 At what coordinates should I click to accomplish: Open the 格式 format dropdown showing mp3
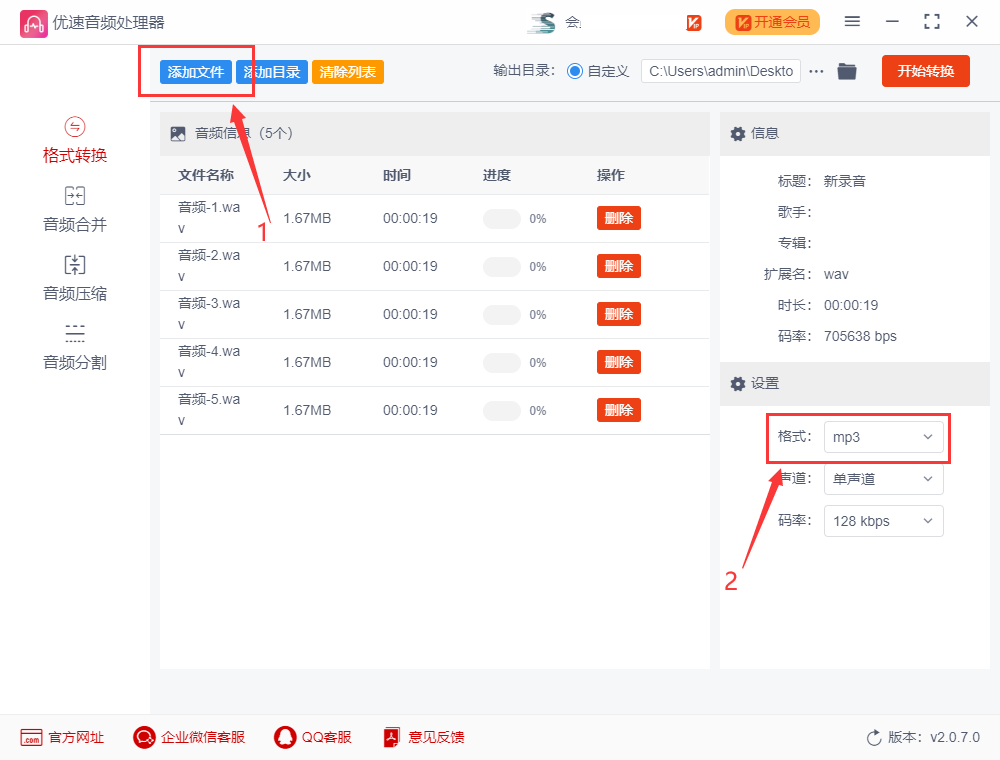pyautogui.click(x=884, y=437)
